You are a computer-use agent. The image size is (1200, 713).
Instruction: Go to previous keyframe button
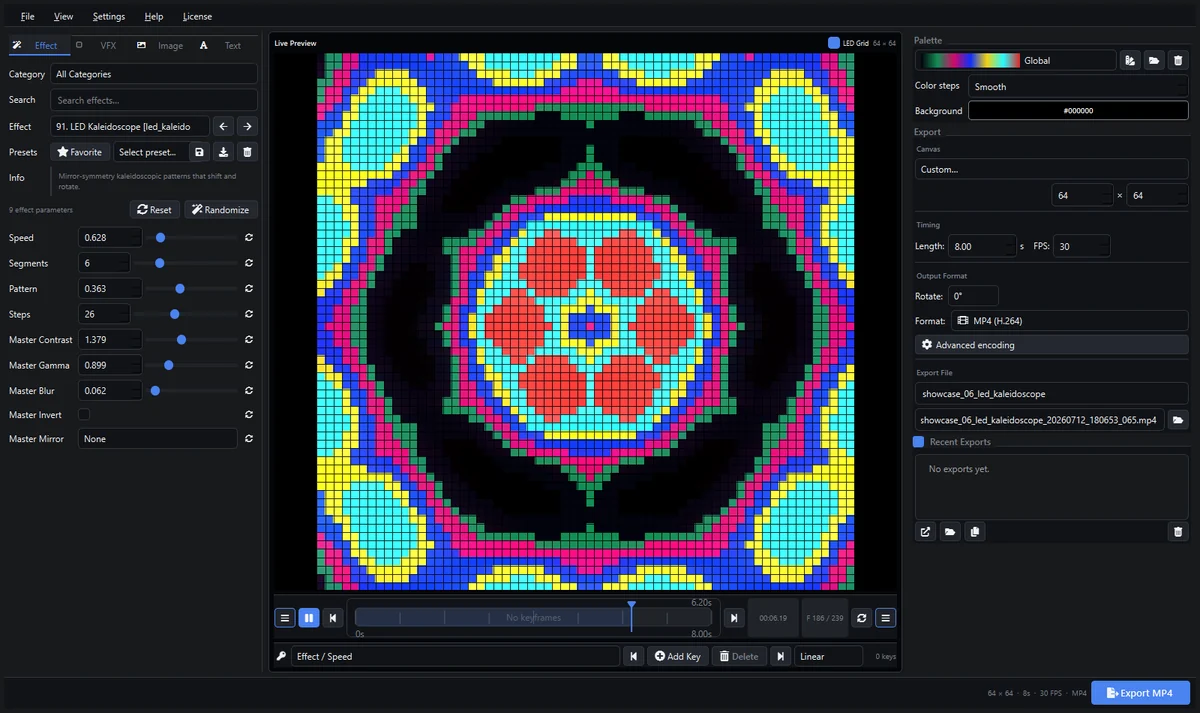click(x=633, y=656)
